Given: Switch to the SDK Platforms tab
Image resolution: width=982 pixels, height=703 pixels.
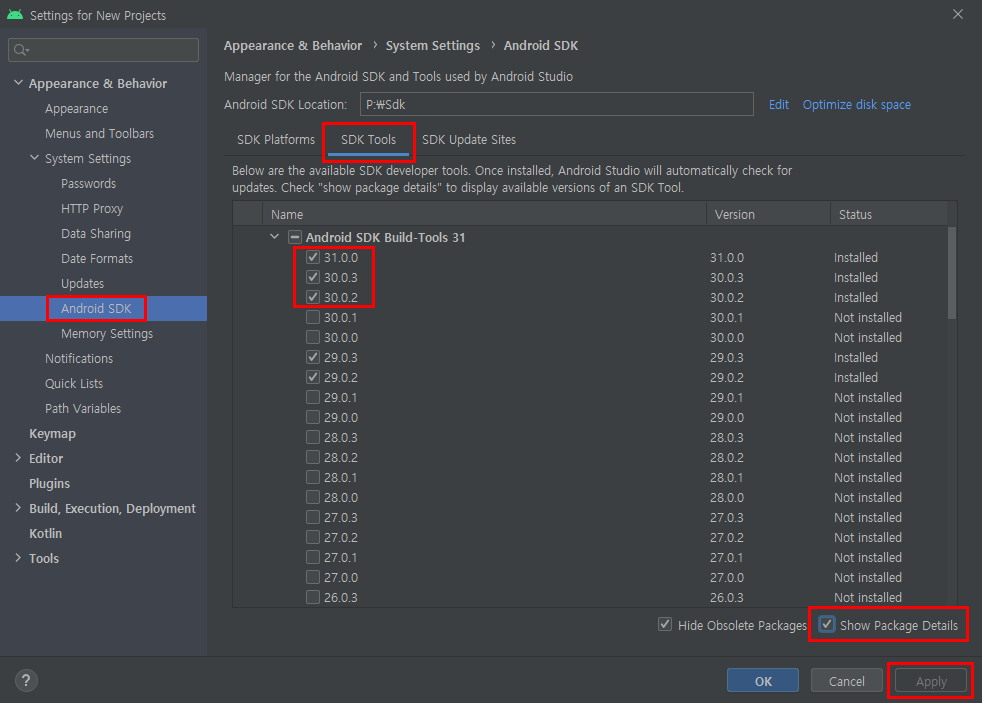Looking at the screenshot, I should (x=275, y=139).
